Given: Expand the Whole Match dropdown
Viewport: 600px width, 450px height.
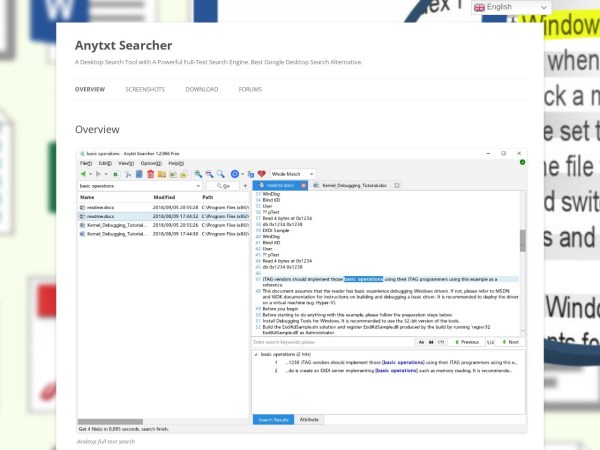Looking at the screenshot, I should point(293,174).
